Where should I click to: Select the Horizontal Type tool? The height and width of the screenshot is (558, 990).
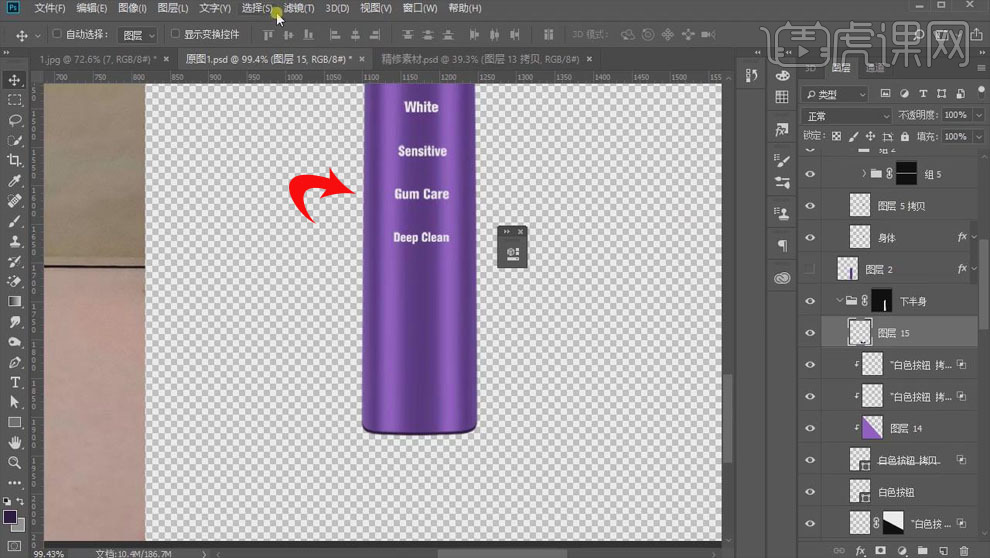point(15,383)
